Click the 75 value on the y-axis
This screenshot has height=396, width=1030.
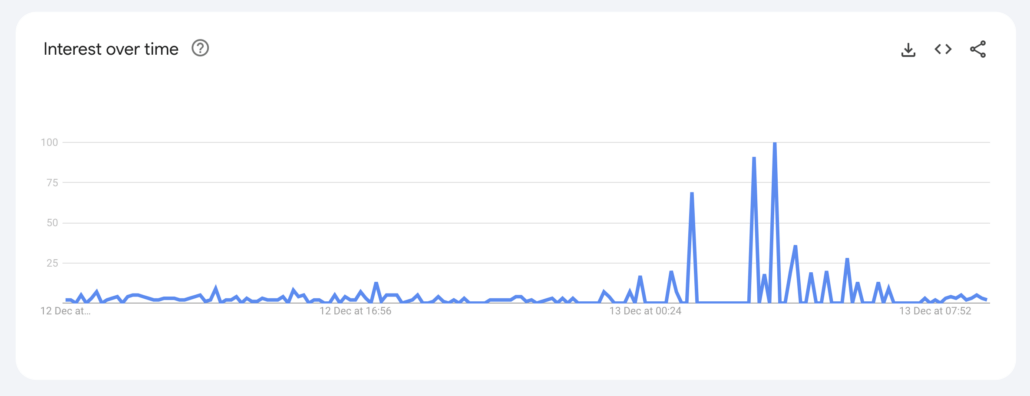point(53,183)
